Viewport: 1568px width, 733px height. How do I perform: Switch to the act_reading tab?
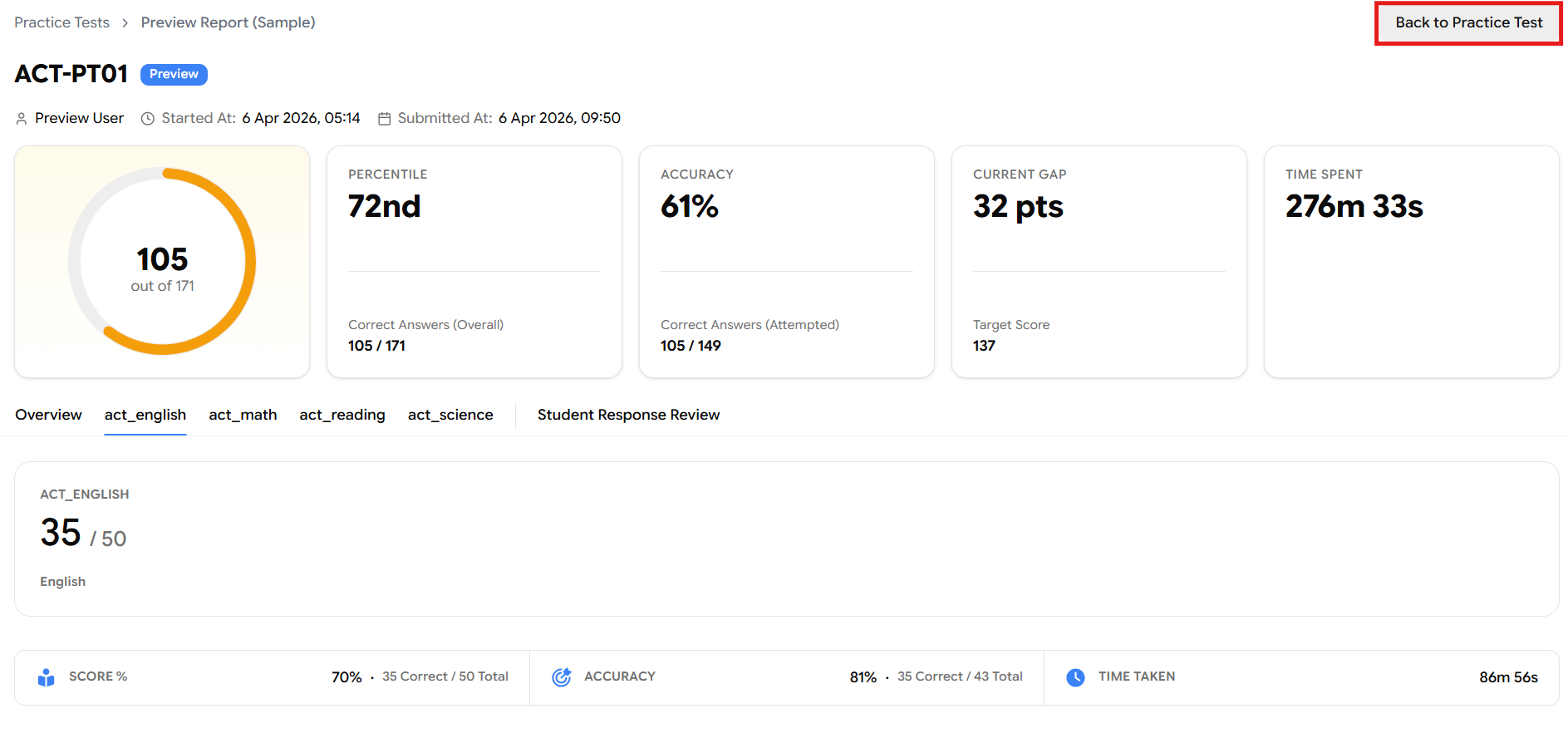coord(342,415)
